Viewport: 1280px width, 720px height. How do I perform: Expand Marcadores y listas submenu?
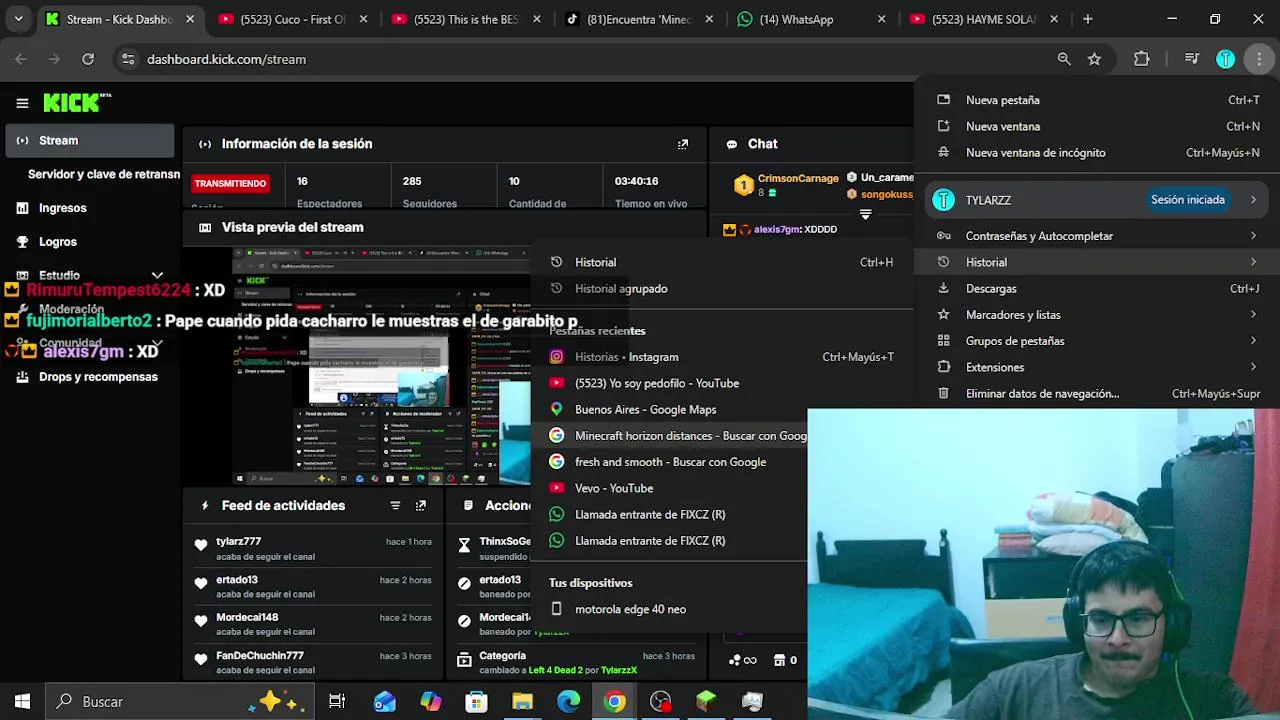[1253, 315]
